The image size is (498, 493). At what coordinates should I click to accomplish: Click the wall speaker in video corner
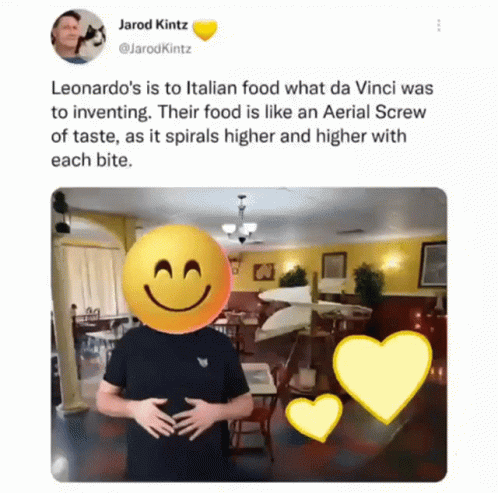(61, 213)
